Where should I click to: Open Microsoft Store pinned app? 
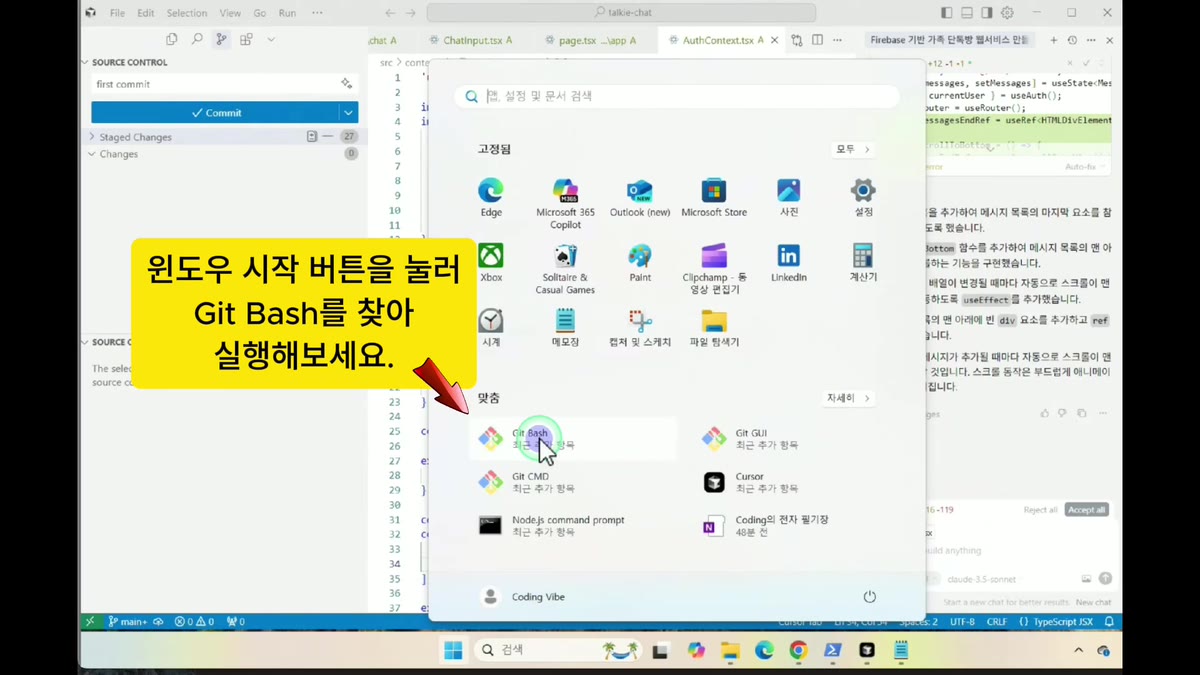pos(714,197)
